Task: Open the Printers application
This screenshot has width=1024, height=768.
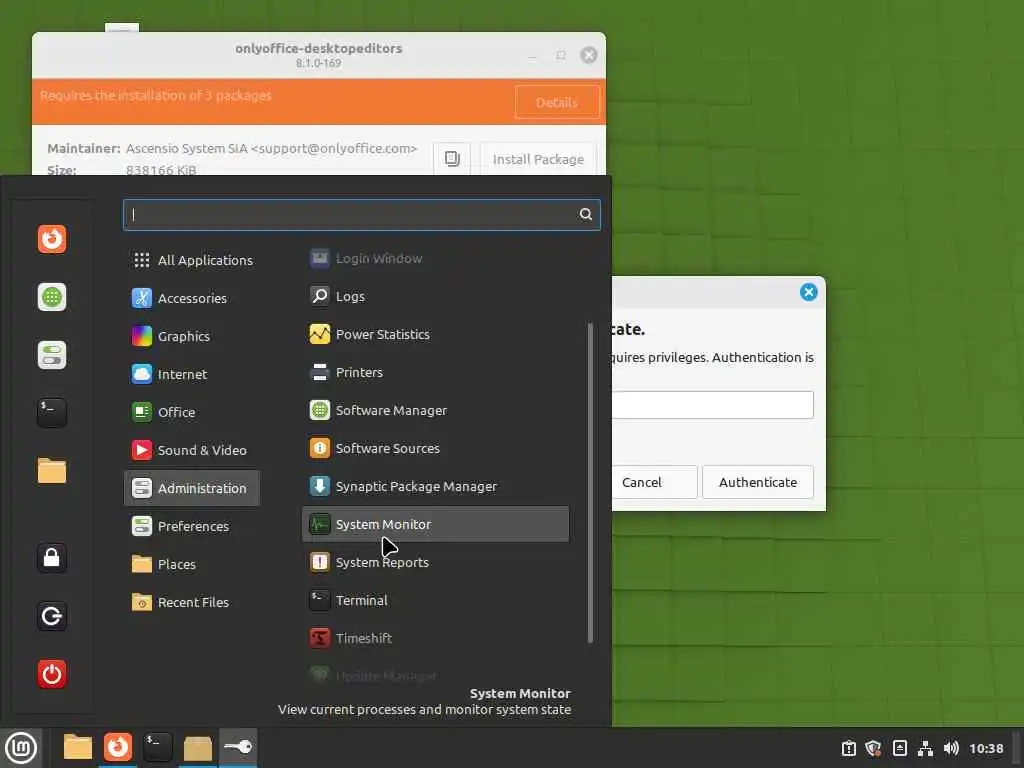Action: [x=435, y=372]
